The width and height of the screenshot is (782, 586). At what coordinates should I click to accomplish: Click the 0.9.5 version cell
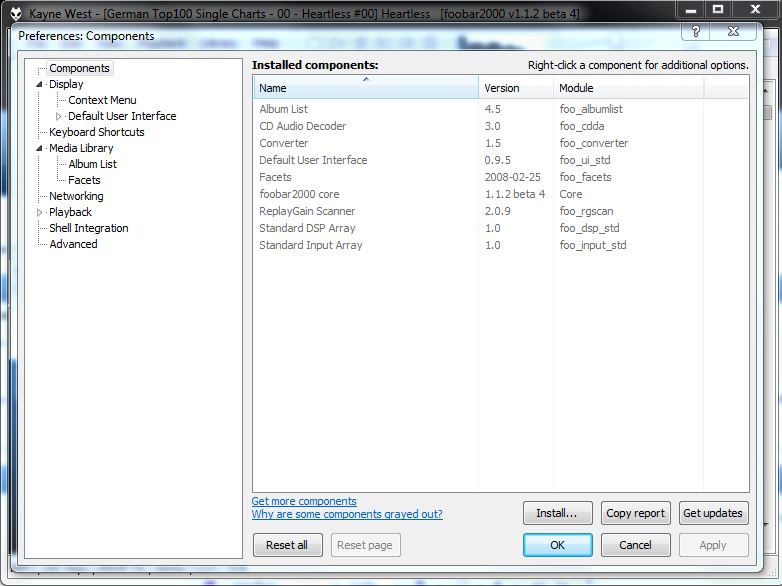tap(498, 160)
